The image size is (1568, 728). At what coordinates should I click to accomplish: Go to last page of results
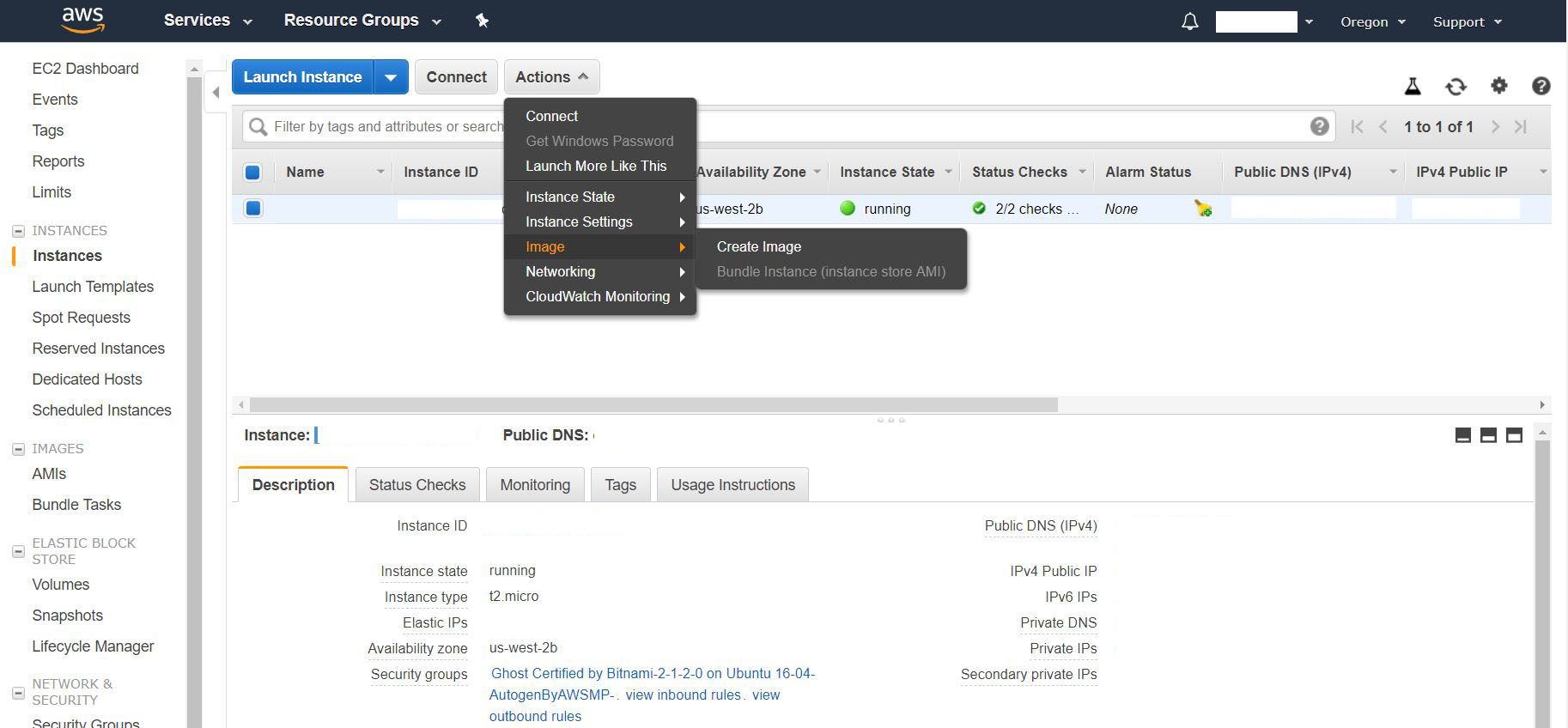[x=1521, y=126]
